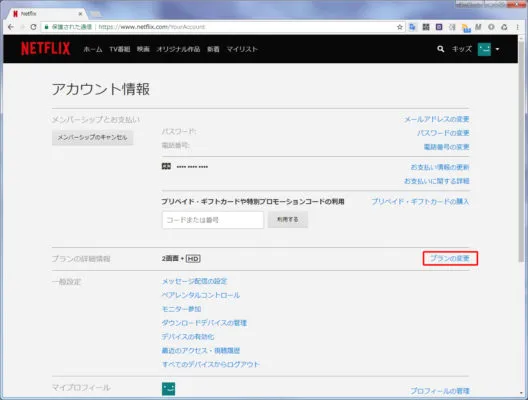Click プランの変更 link
Screen dimensions: 528x400
point(450,258)
